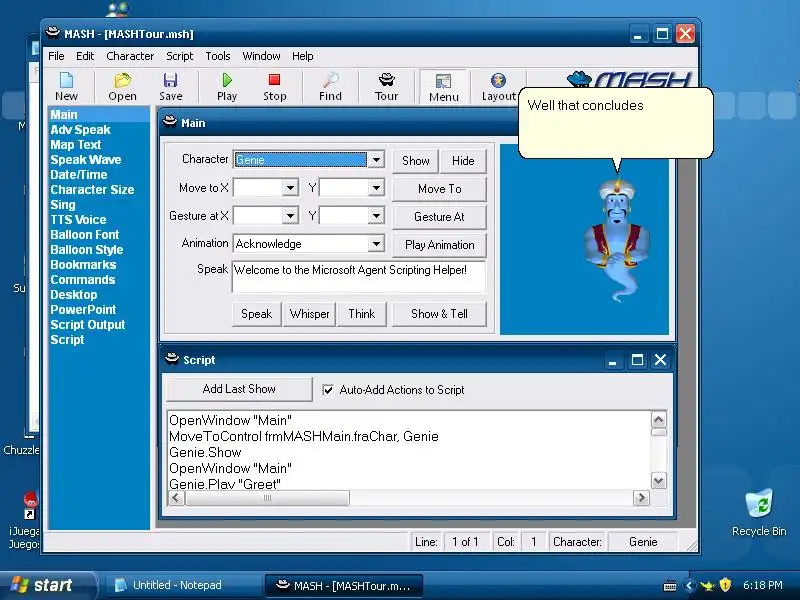
Task: Click the script scroll up arrow
Action: pos(659,420)
